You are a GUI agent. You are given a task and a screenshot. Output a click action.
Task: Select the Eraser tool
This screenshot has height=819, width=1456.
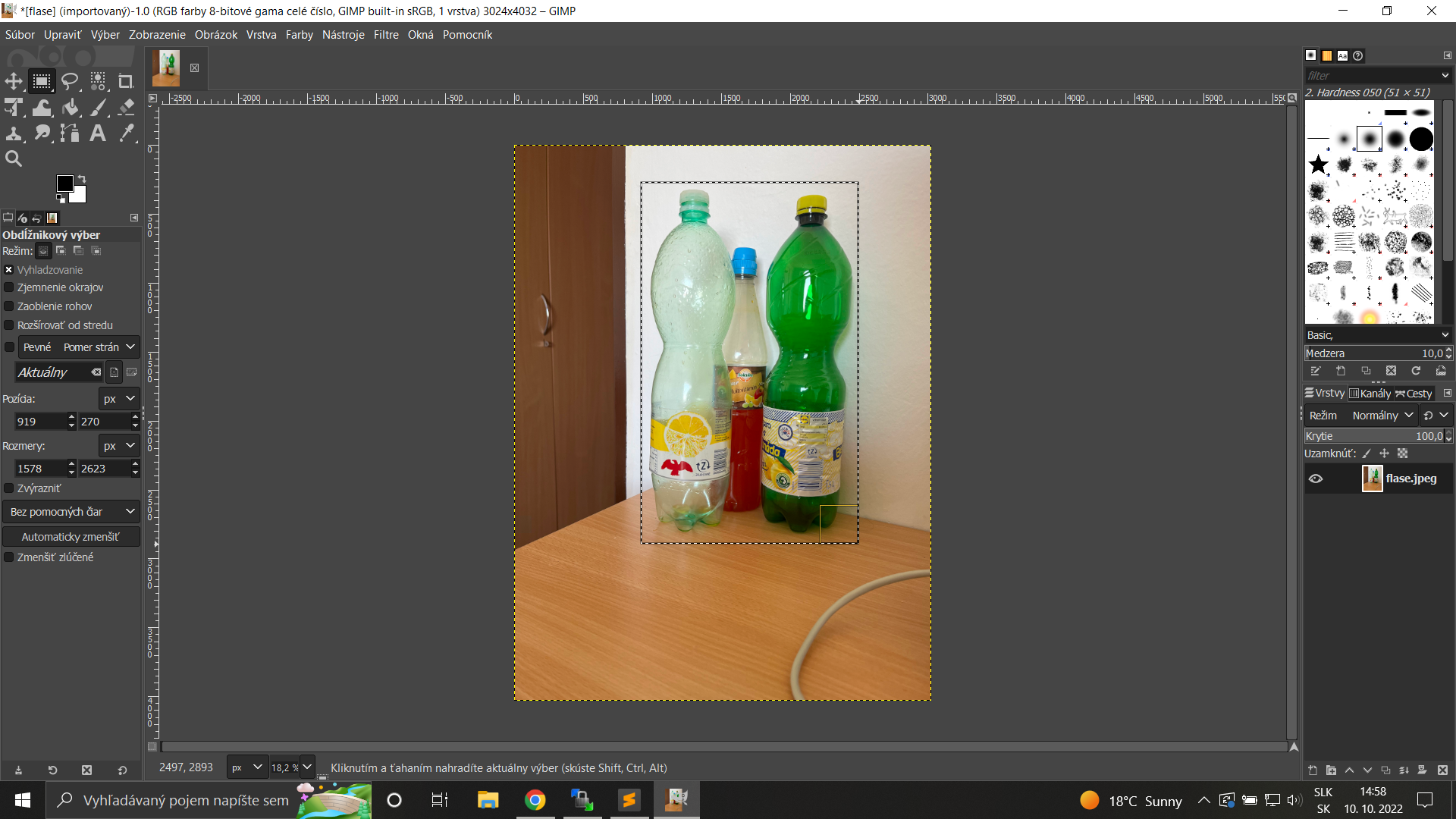(x=126, y=108)
